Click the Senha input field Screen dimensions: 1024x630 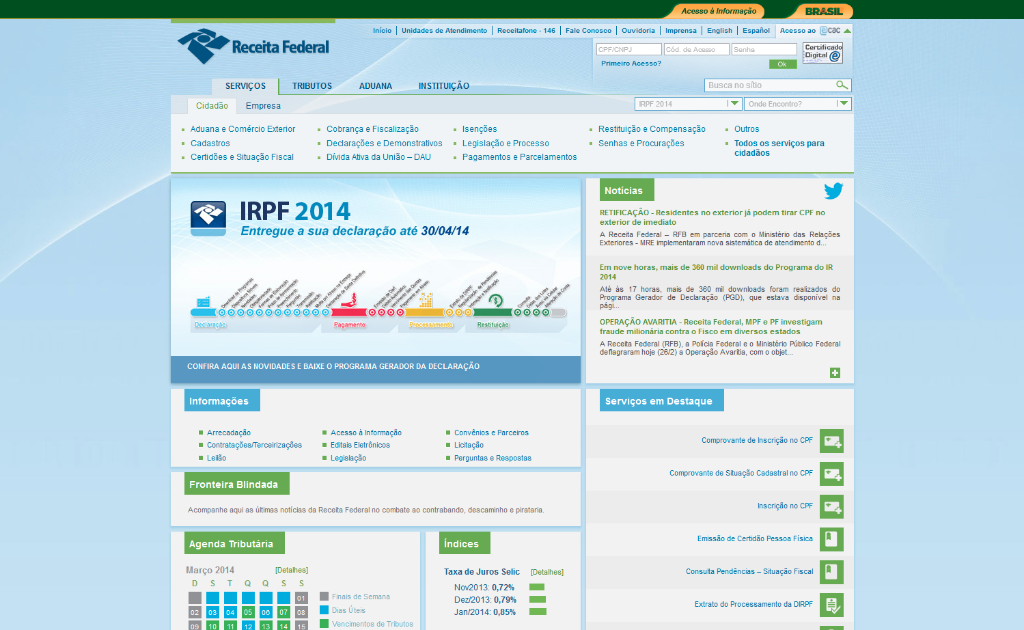click(x=764, y=50)
